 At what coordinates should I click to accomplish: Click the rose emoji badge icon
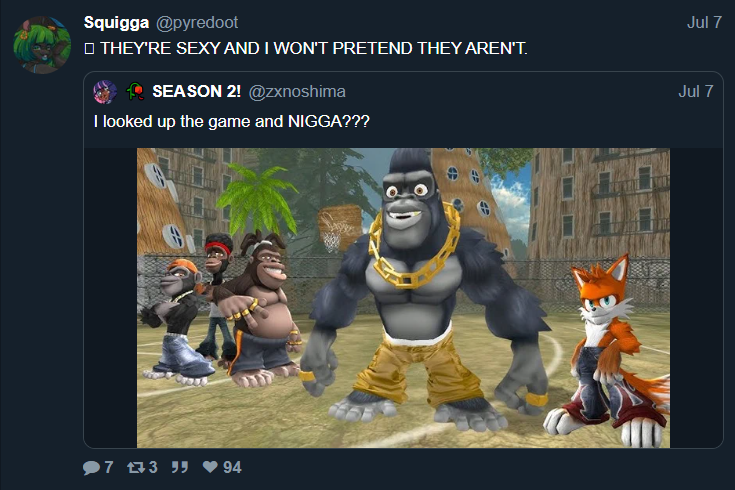pos(135,91)
